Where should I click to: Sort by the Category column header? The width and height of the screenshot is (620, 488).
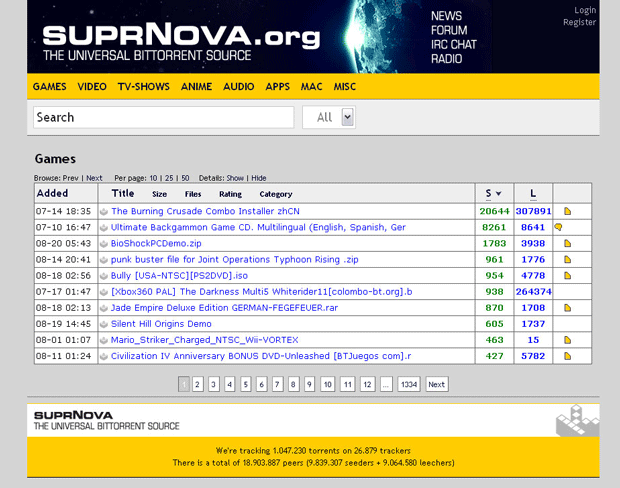[x=276, y=194]
